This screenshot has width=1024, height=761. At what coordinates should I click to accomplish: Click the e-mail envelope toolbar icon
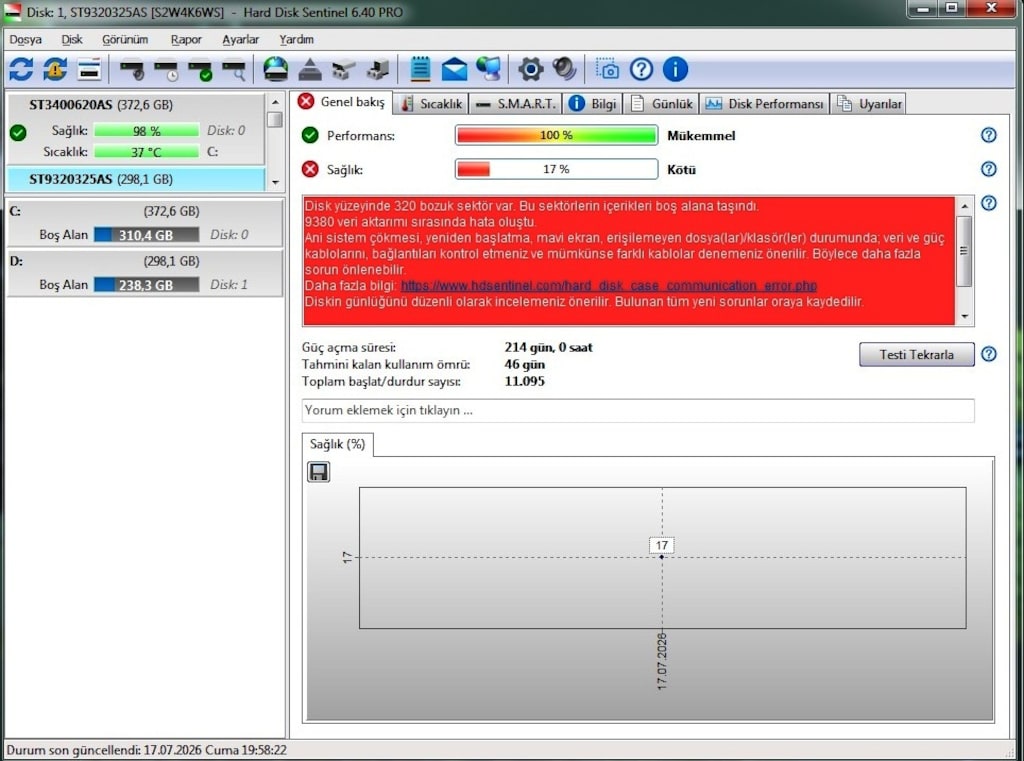[x=454, y=69]
